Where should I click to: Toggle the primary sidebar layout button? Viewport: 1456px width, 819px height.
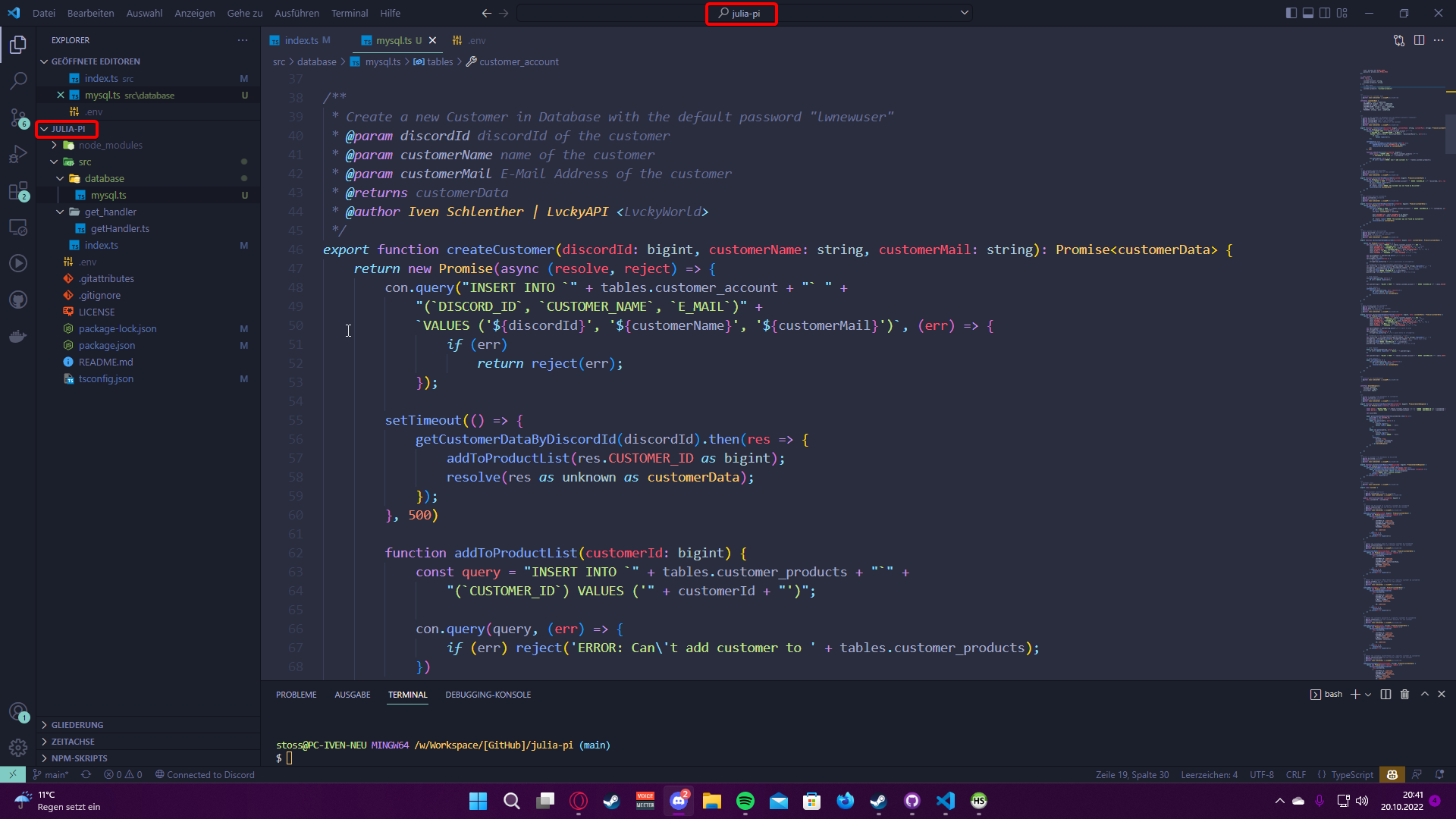(1291, 13)
